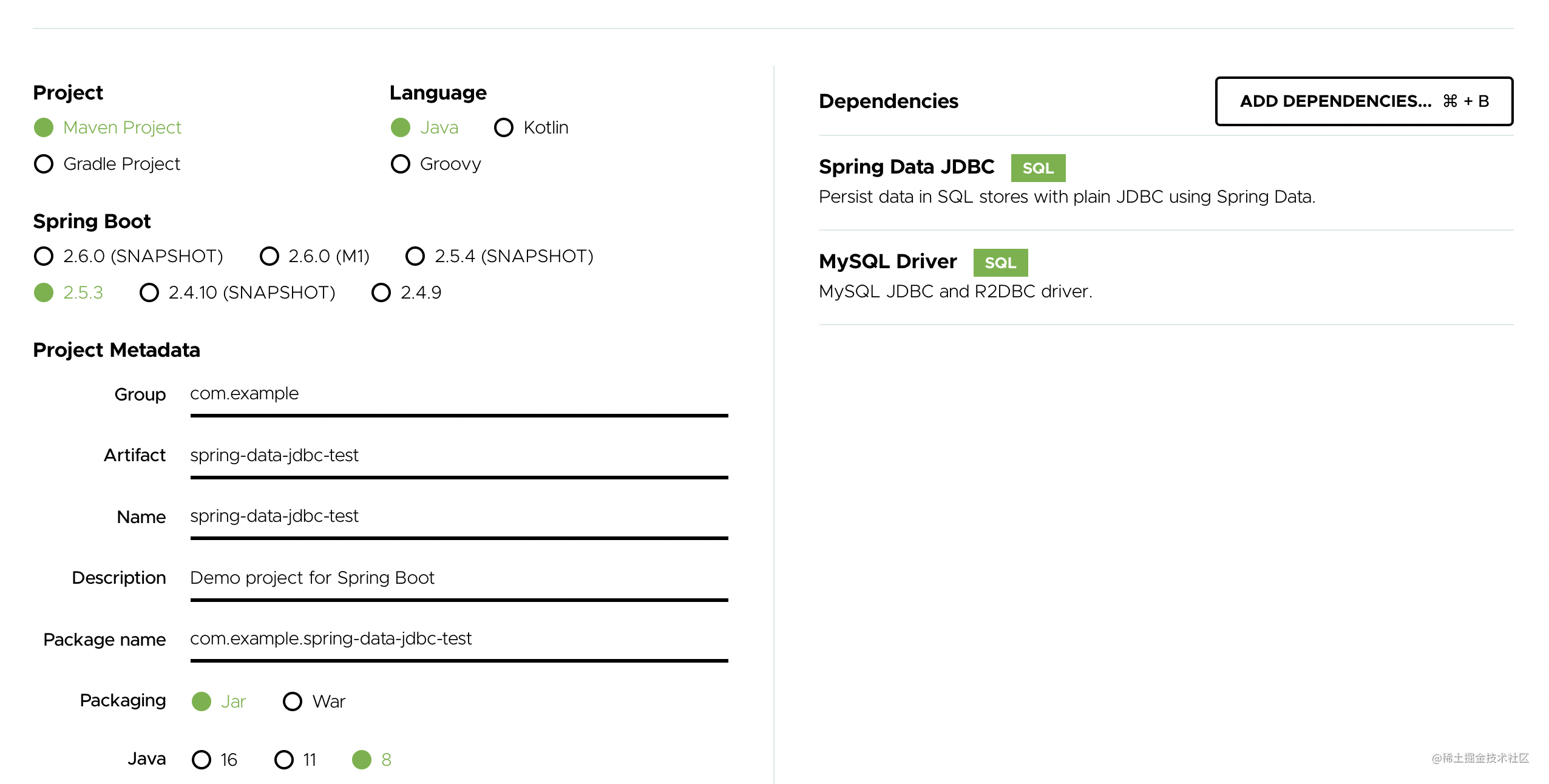Select Spring Boot 2.5.4 (SNAPSHOT)
This screenshot has width=1549, height=784.
(415, 256)
